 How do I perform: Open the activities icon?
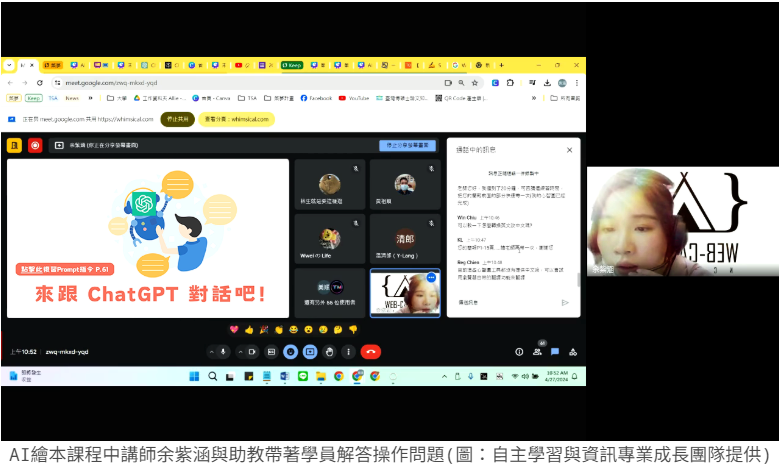[x=573, y=352]
